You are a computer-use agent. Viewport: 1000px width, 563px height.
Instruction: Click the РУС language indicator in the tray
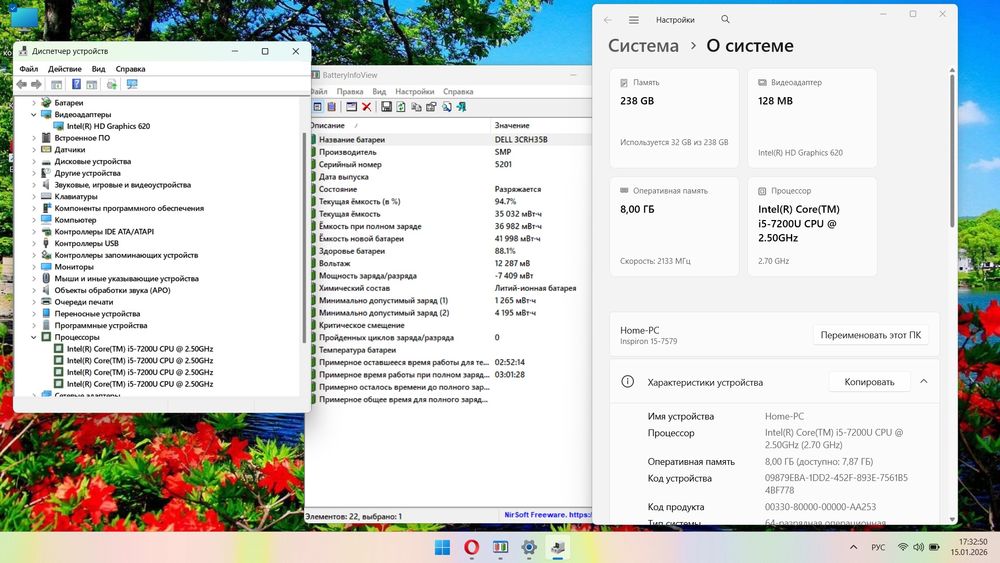[x=878, y=547]
